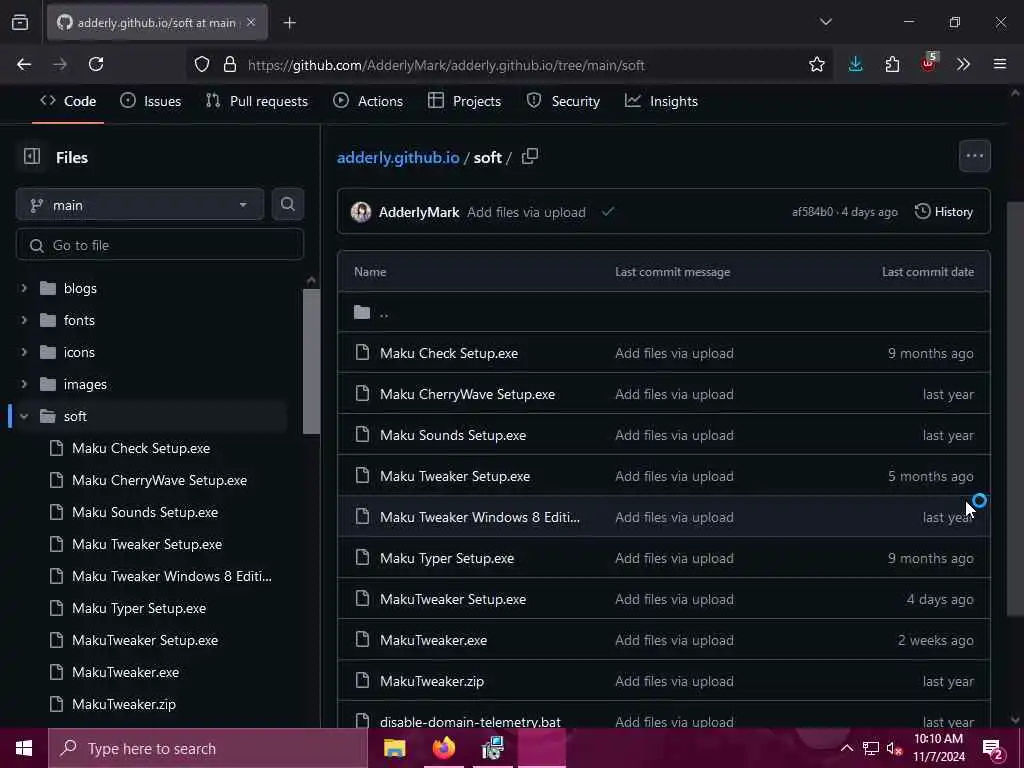Close the adderly.github.io tab
This screenshot has width=1024, height=768.
[251, 22]
